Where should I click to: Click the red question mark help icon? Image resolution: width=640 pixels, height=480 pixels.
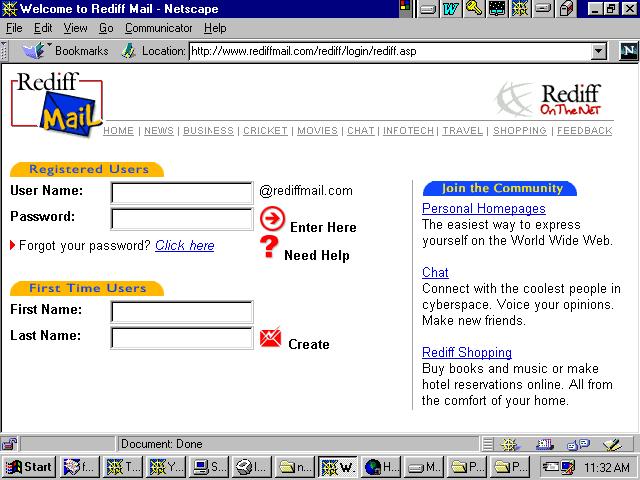[269, 247]
